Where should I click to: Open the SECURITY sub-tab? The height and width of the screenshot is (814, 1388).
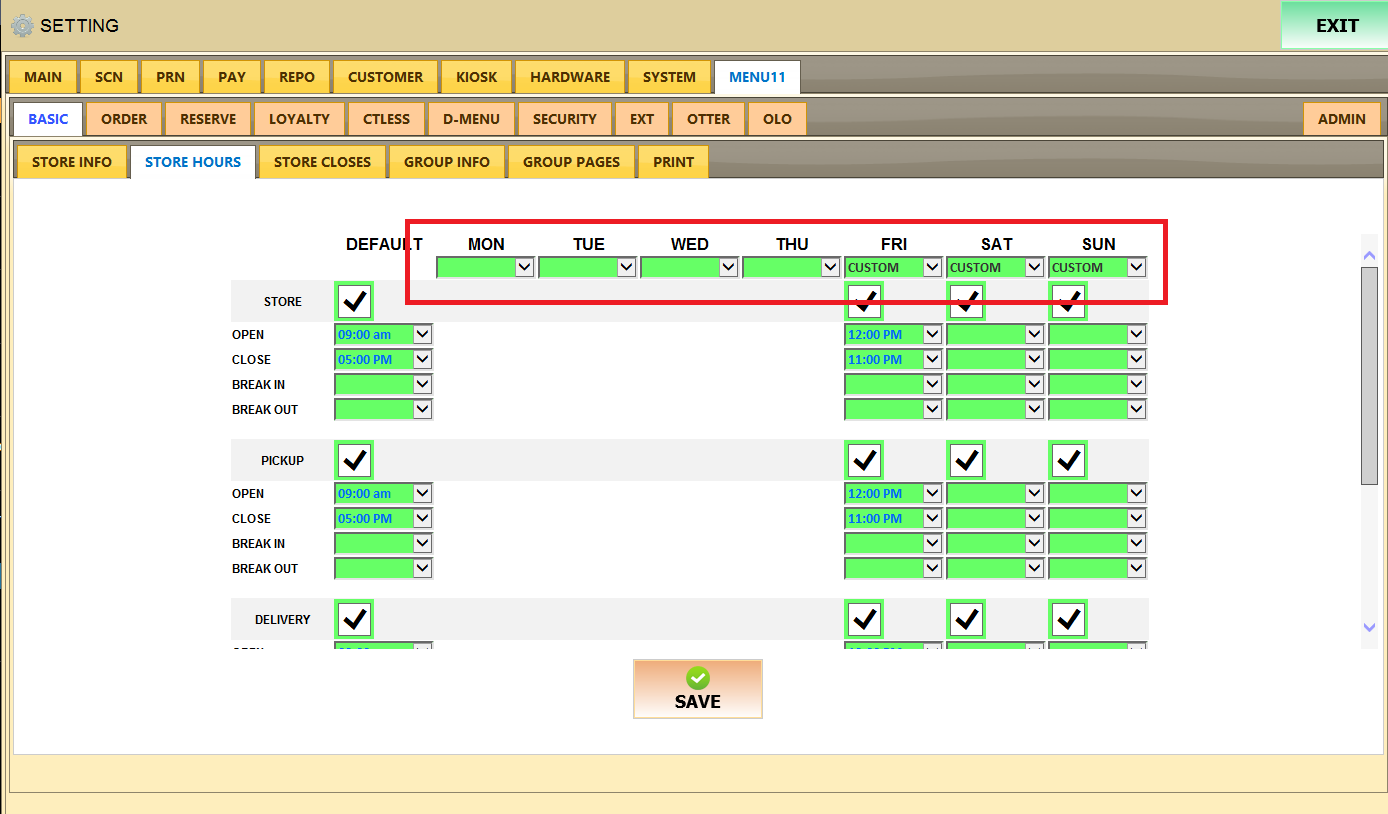click(x=564, y=119)
